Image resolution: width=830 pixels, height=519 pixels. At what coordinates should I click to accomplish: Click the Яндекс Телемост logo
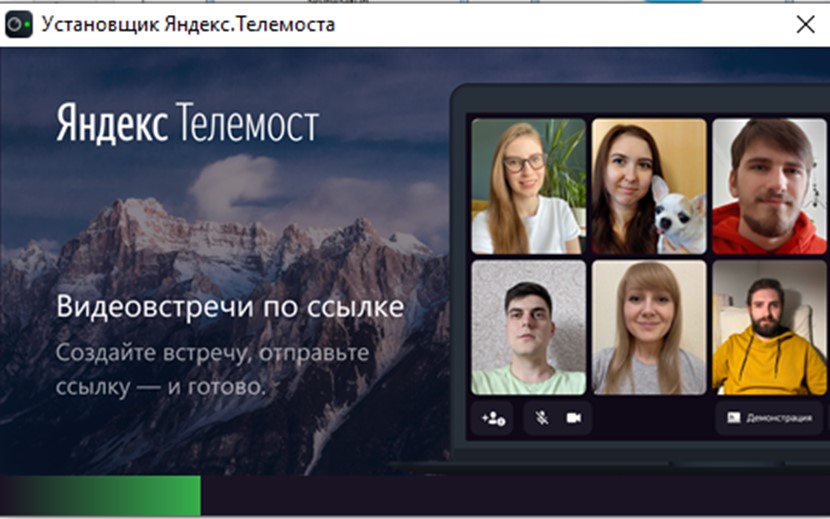(x=187, y=124)
